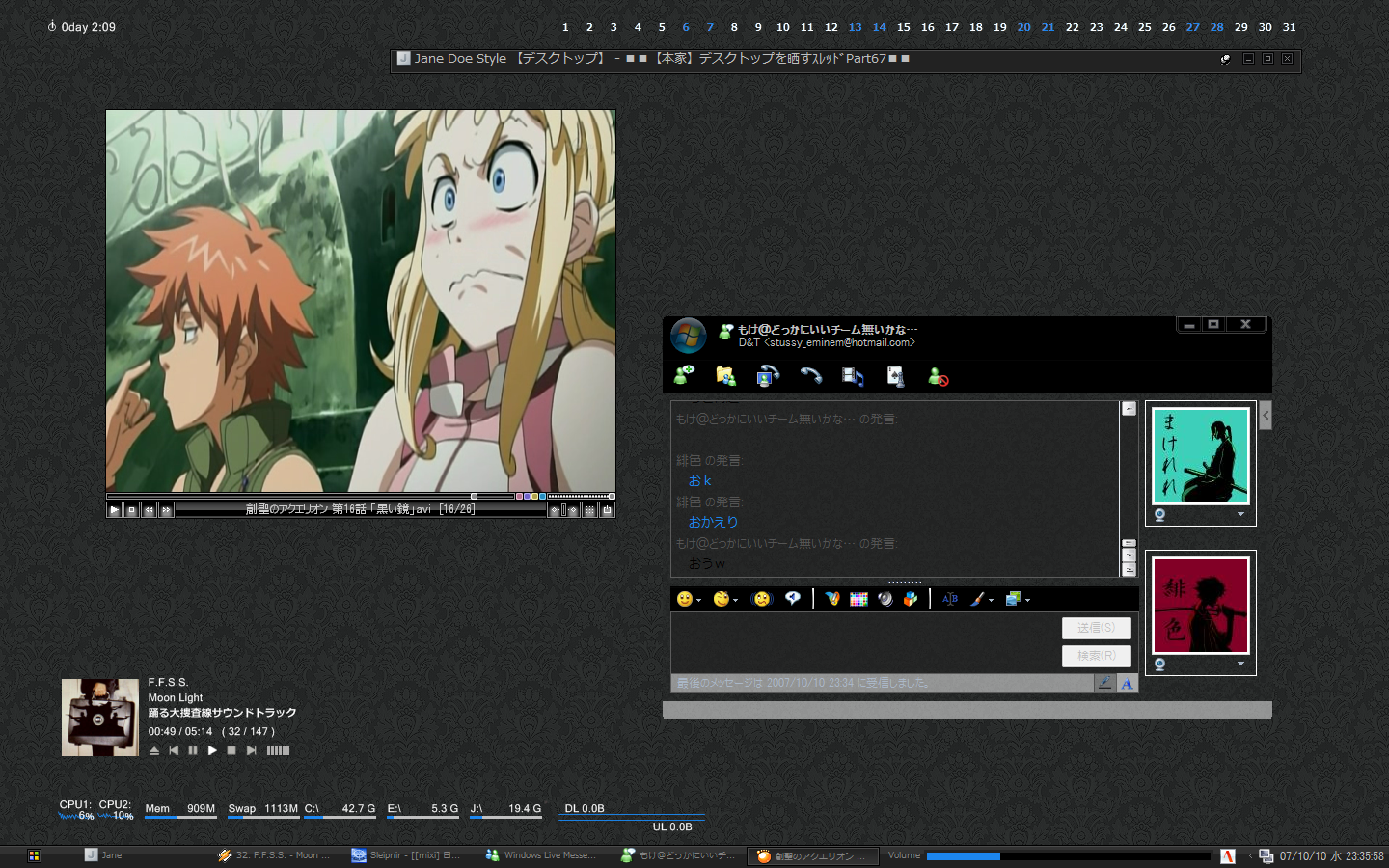This screenshot has height=868, width=1389.
Task: Pause the Moon Light track
Action: pos(193,750)
